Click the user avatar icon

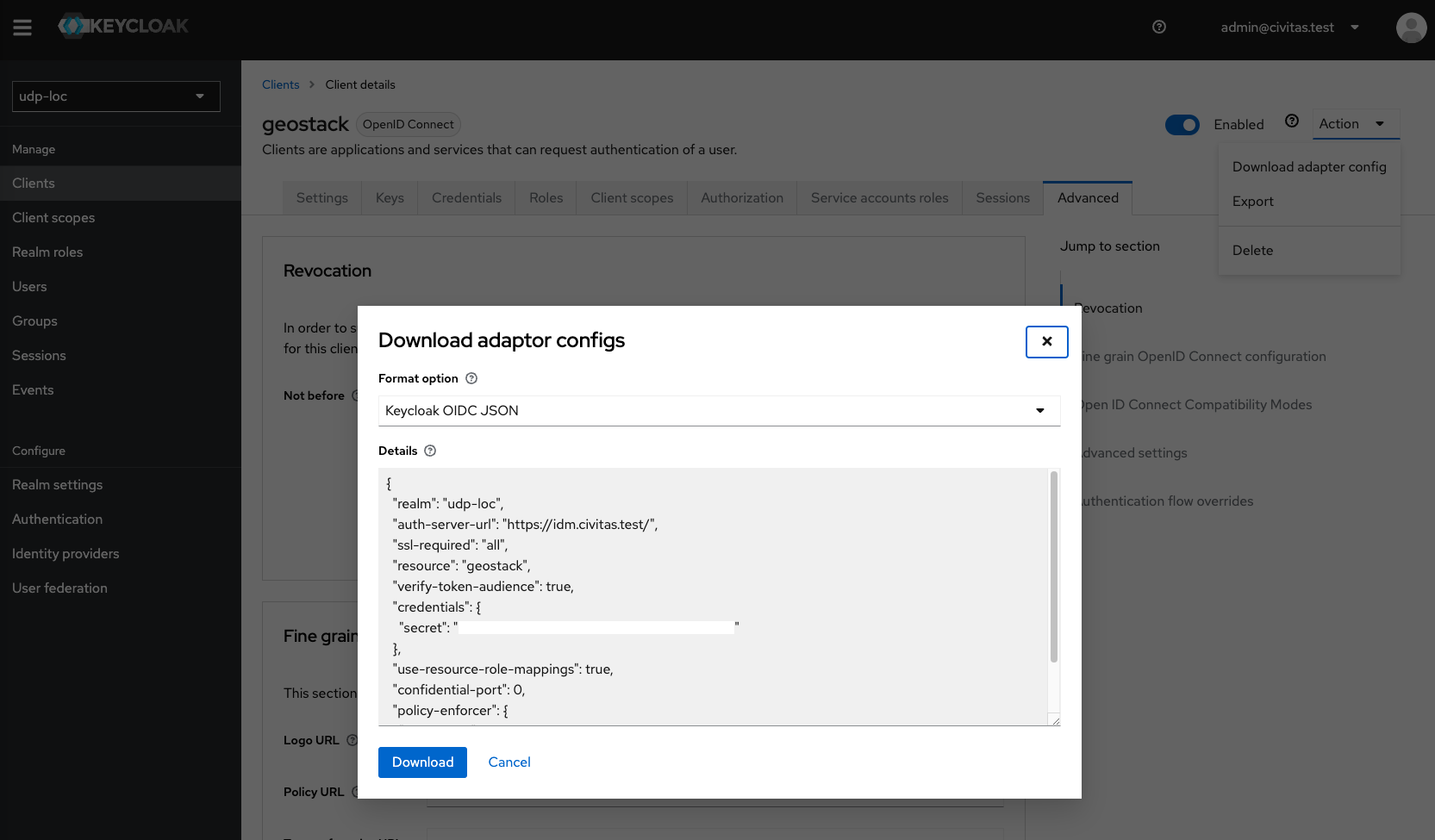click(1411, 28)
